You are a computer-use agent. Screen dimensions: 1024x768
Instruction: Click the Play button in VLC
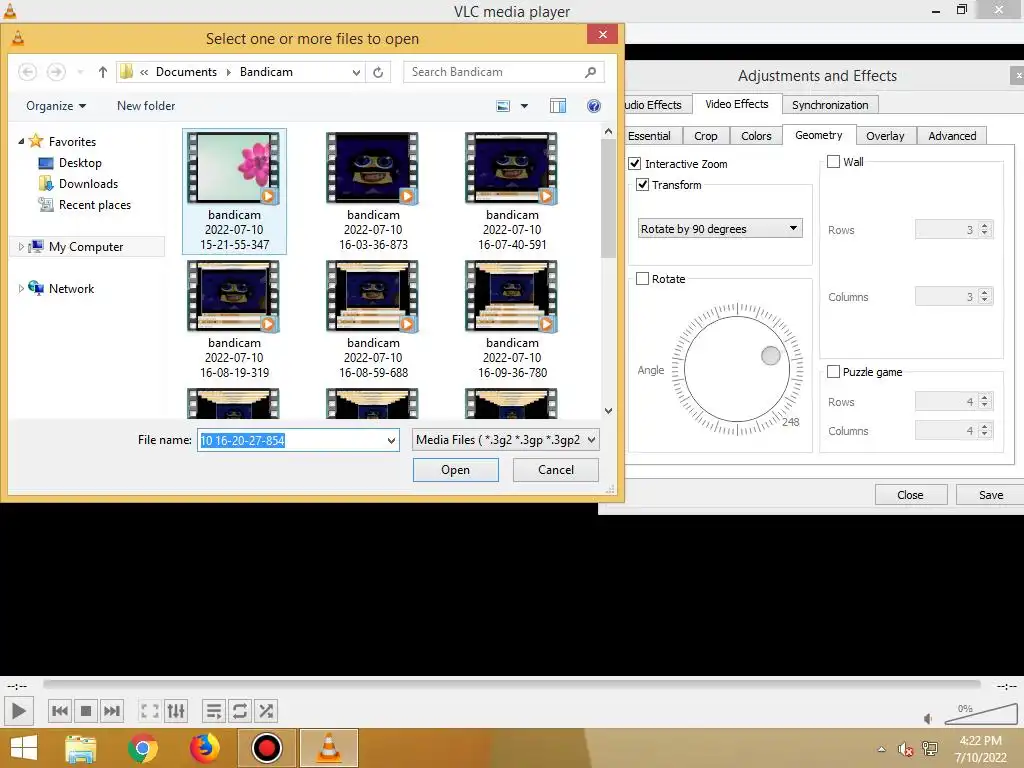tap(18, 711)
